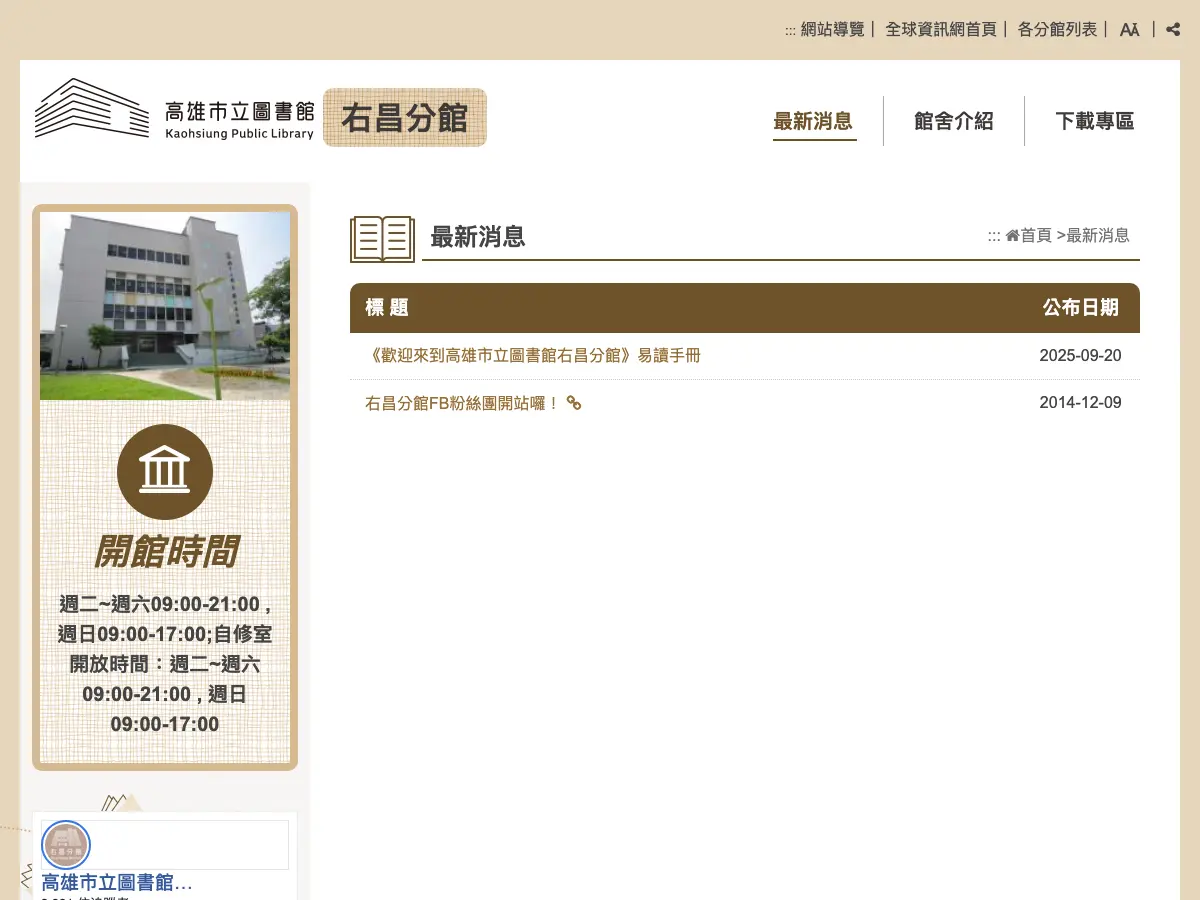This screenshot has width=1200, height=900.
Task: Click the round museum building icon
Action: coord(165,472)
